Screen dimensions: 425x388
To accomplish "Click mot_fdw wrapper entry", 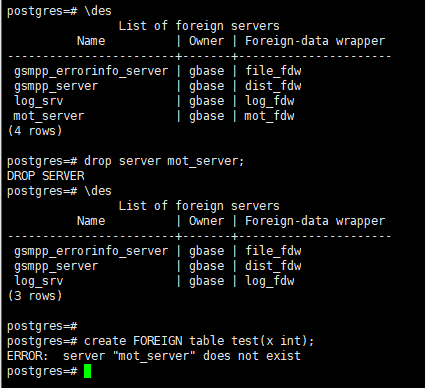I will (269, 116).
